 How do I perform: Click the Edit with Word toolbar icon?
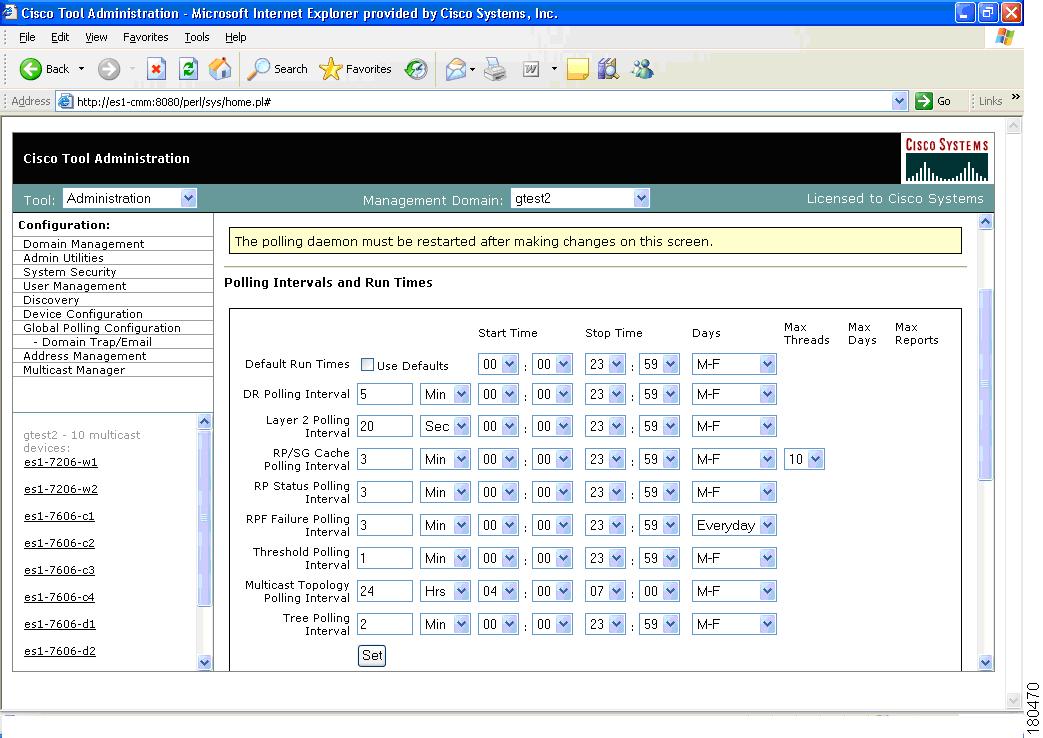531,69
